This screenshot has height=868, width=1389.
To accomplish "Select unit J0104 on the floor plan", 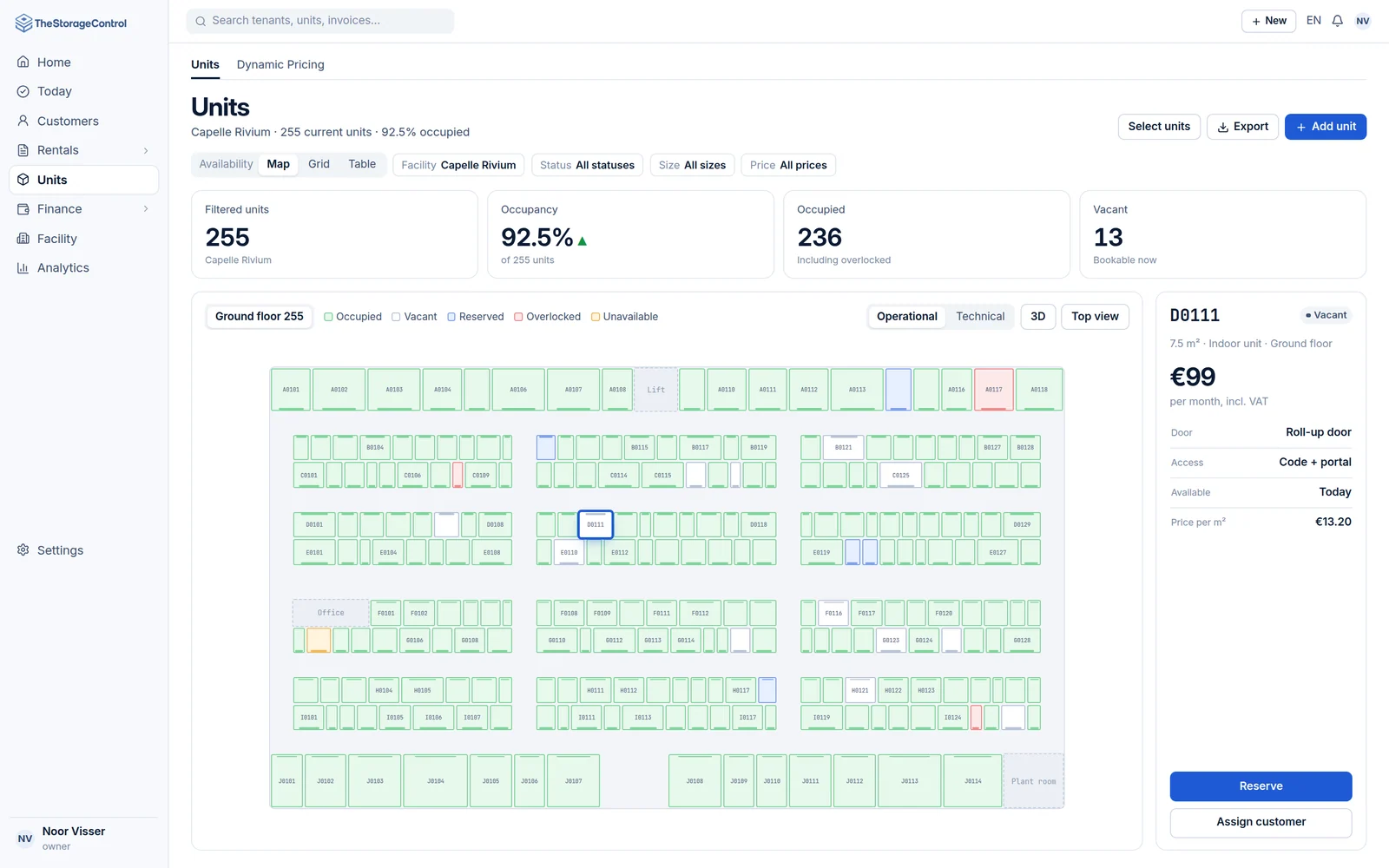I will coord(436,781).
